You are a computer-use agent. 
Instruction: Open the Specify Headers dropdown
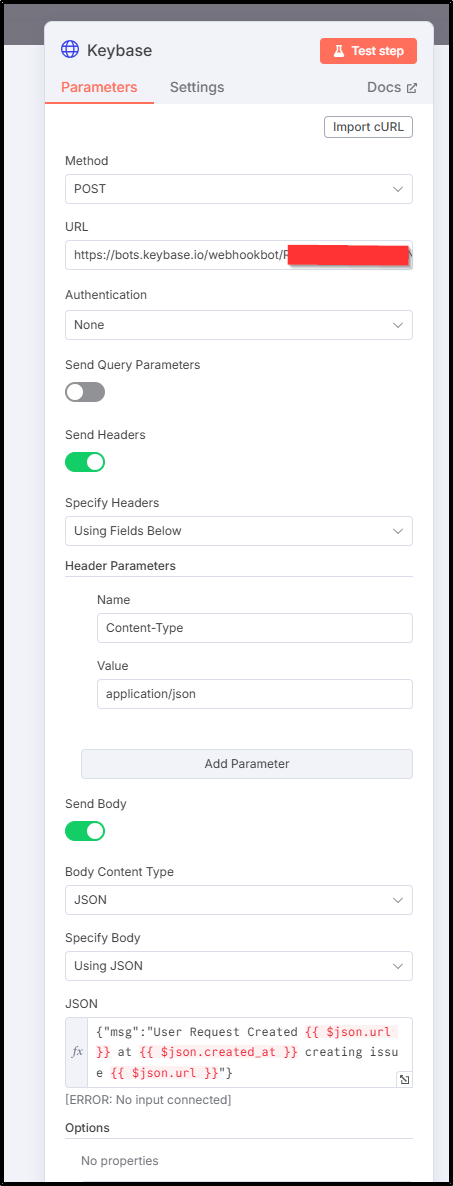pyautogui.click(x=239, y=531)
